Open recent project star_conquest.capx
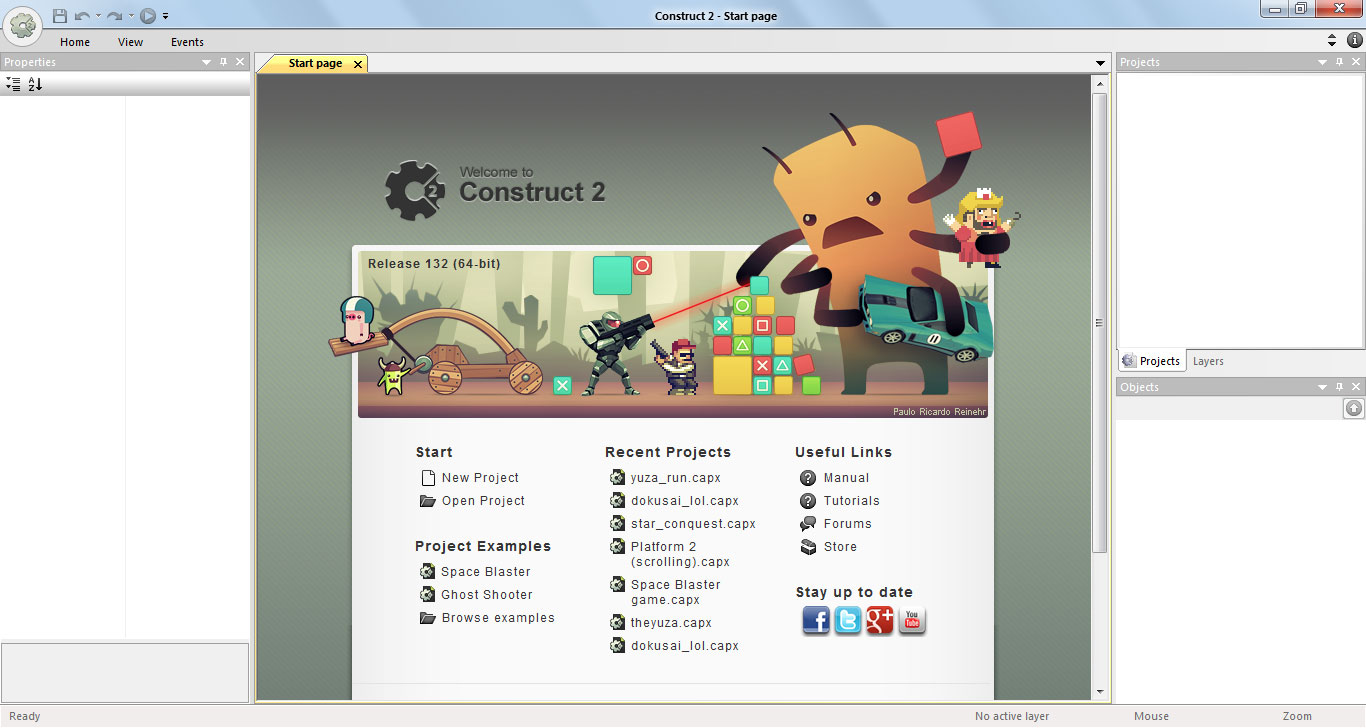 pyautogui.click(x=693, y=524)
